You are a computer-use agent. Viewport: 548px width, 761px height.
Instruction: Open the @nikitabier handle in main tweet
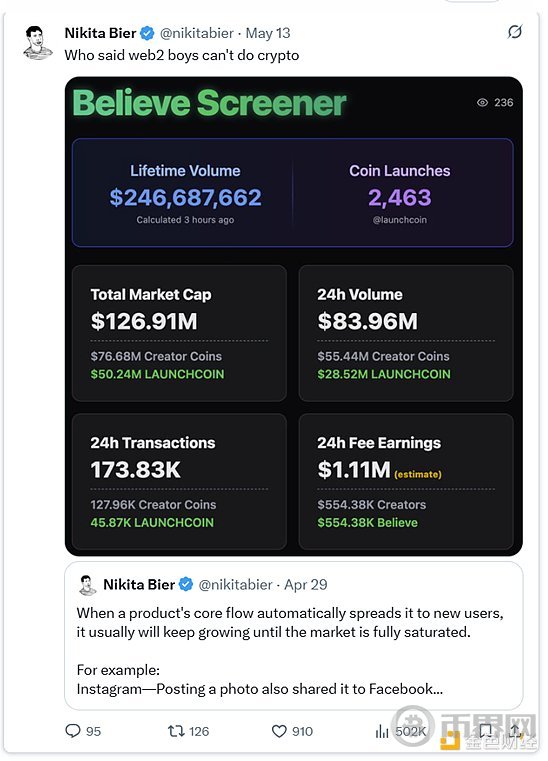[197, 33]
